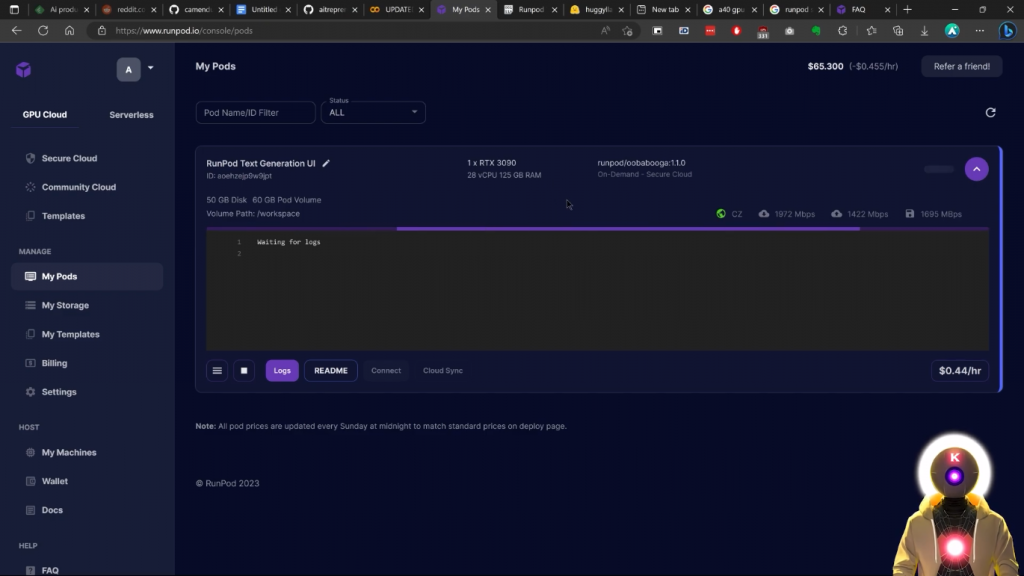This screenshot has height=576, width=1024.
Task: Click the Cloud Sync button
Action: point(443,370)
